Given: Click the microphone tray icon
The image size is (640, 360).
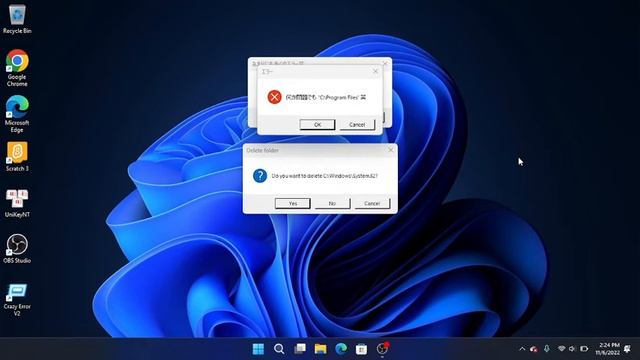Looking at the screenshot, I should 547,349.
